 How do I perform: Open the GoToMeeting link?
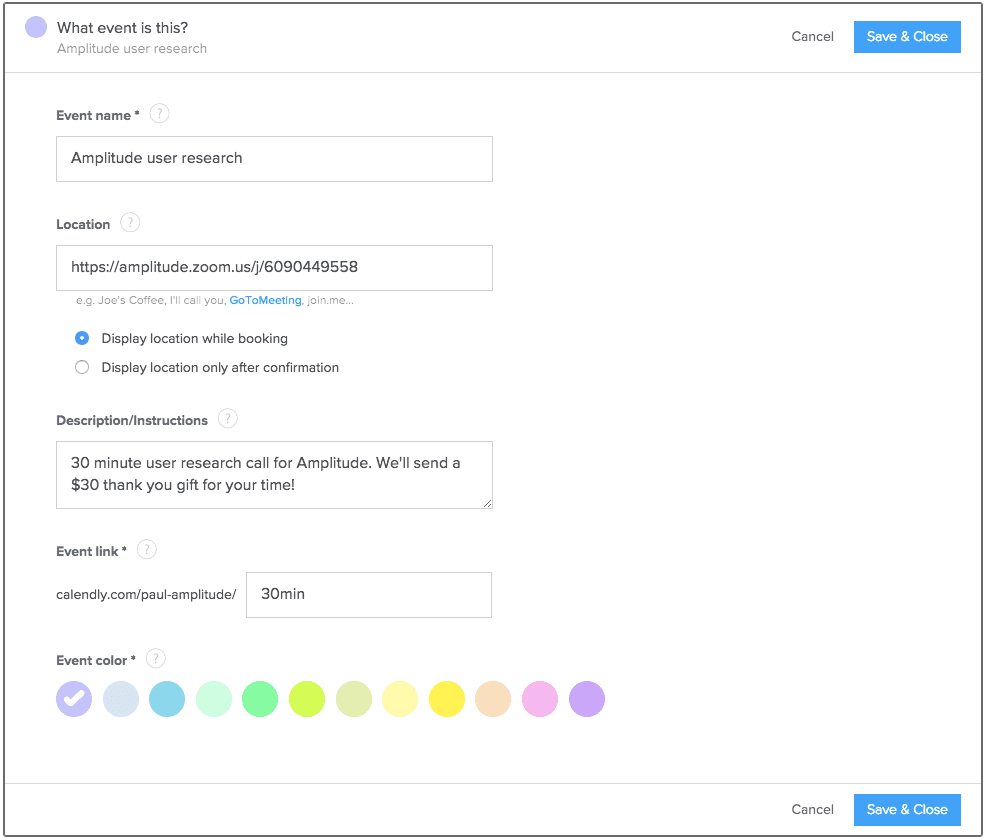(x=265, y=299)
